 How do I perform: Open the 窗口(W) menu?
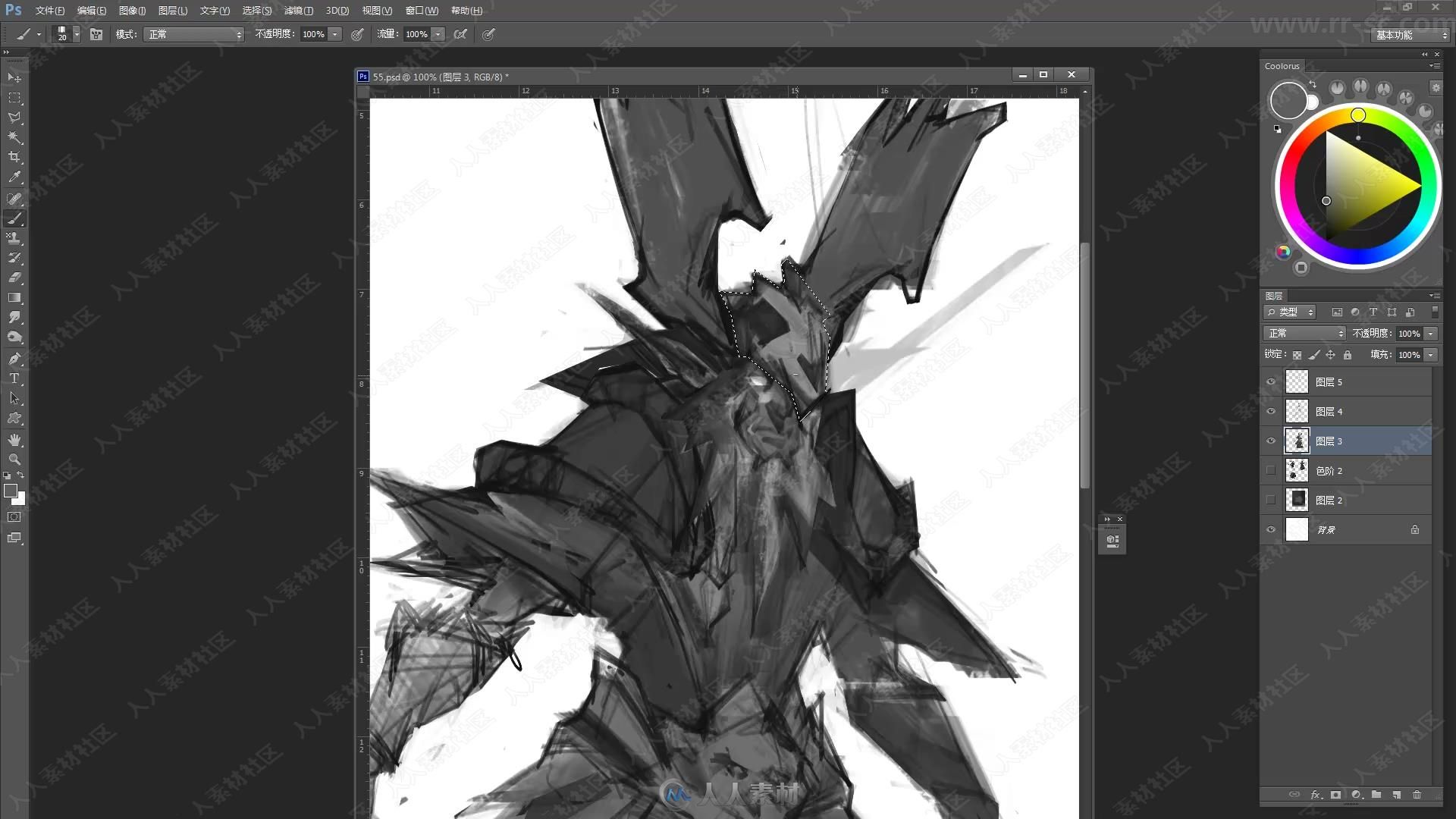(x=422, y=11)
